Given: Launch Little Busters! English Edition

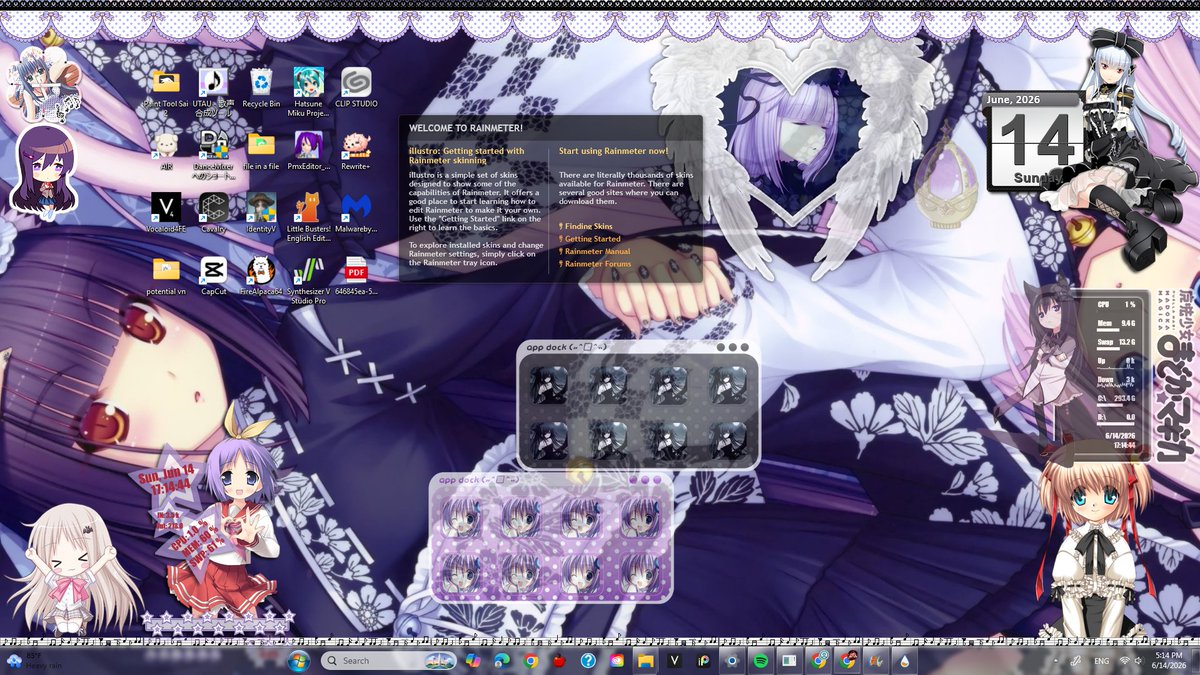Looking at the screenshot, I should (308, 217).
